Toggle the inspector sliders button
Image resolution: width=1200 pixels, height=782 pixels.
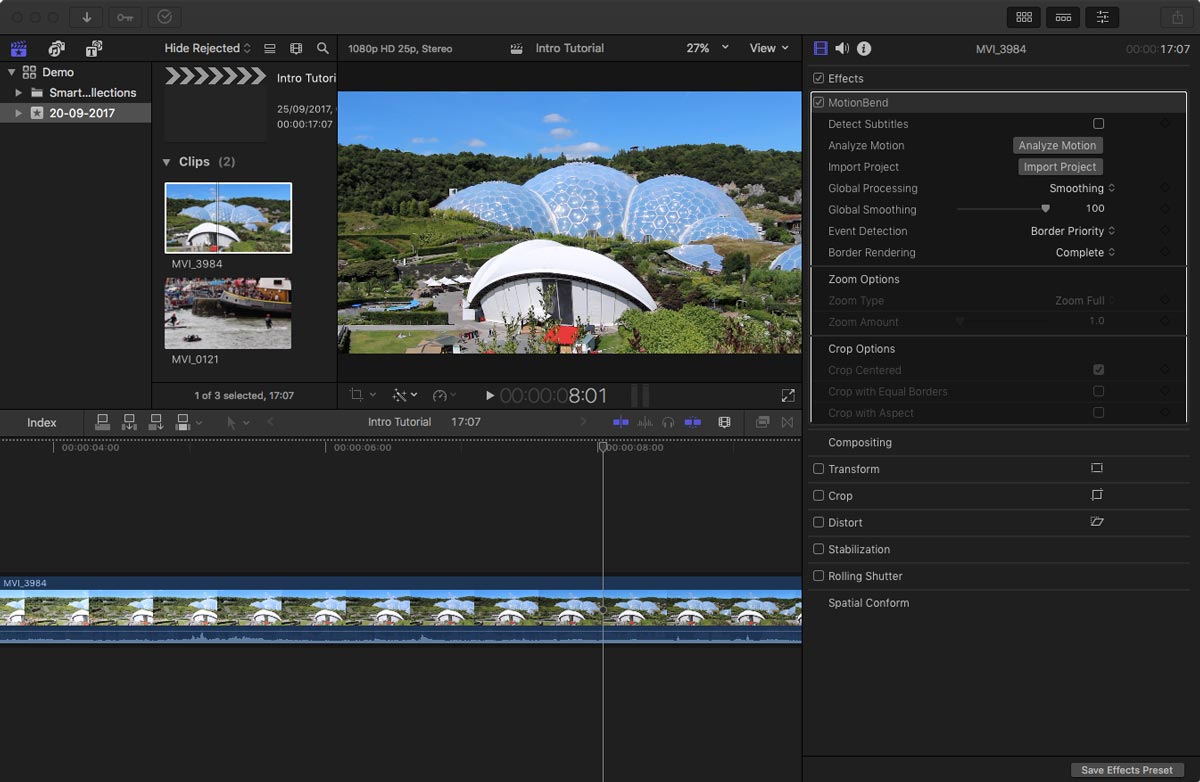point(1102,17)
